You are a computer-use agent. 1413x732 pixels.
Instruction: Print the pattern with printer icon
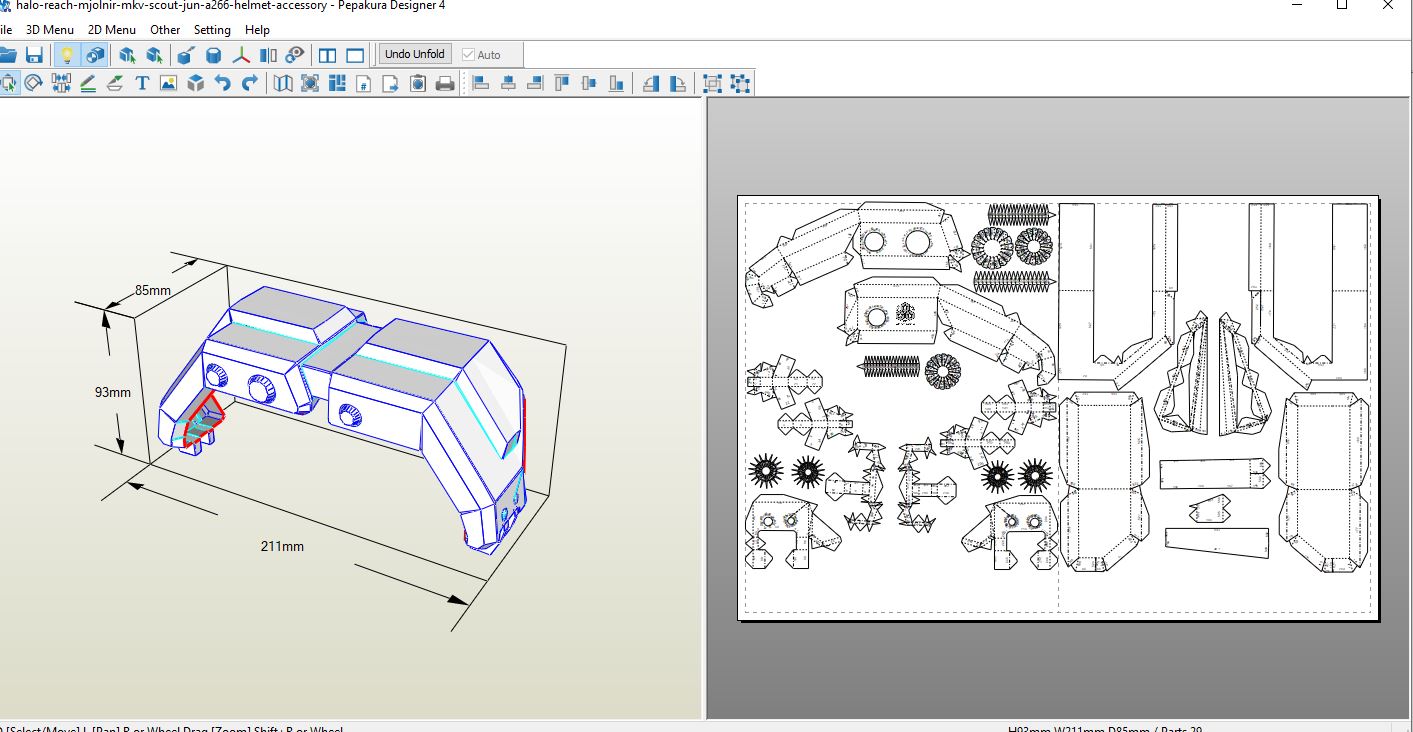click(445, 83)
